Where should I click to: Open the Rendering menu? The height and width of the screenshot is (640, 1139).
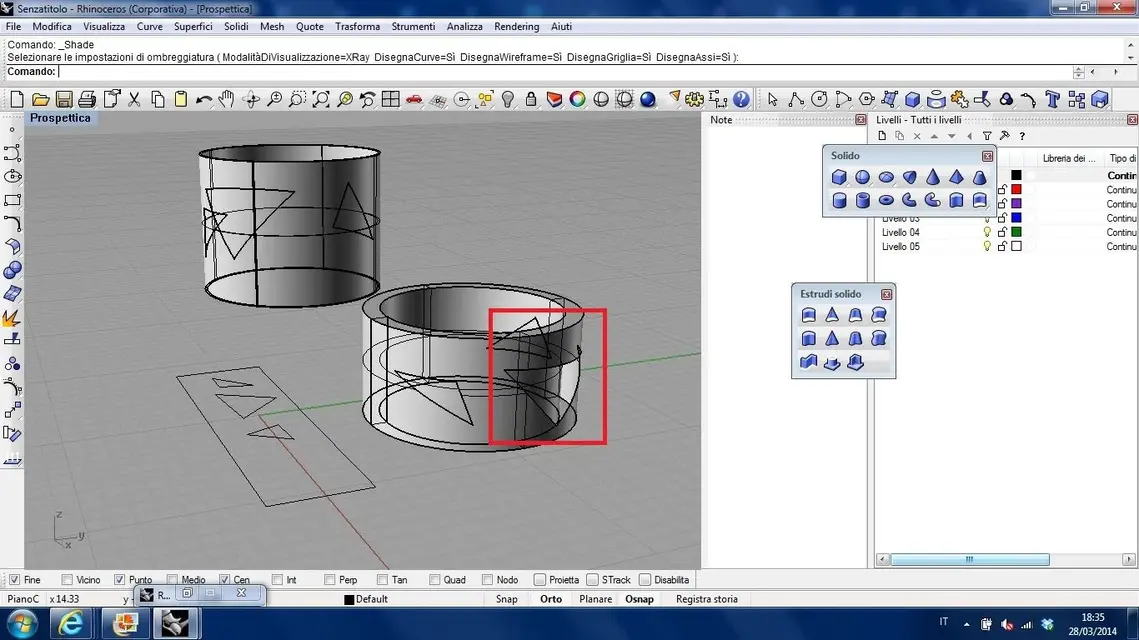pyautogui.click(x=516, y=26)
